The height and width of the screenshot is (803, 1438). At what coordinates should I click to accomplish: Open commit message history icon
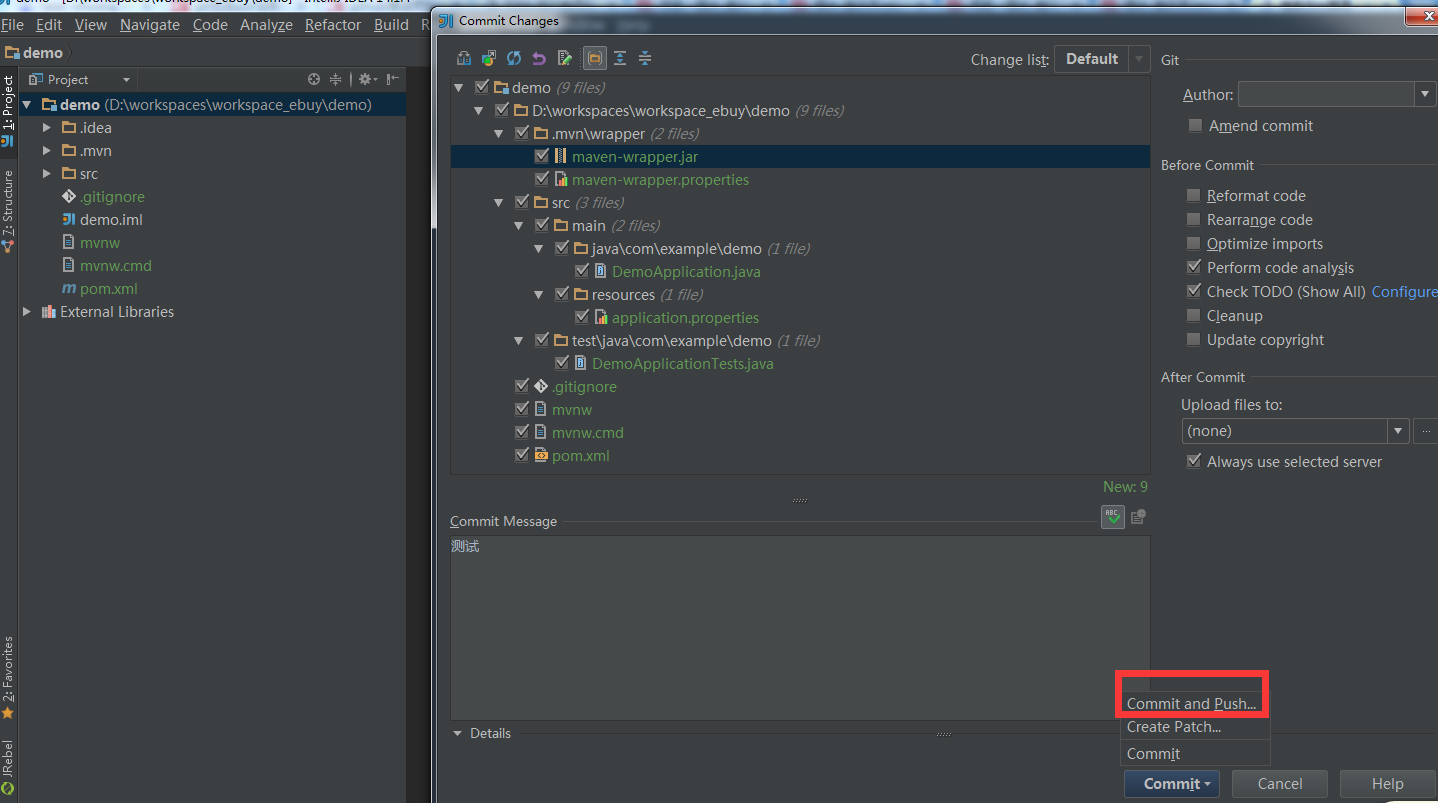pos(1138,517)
